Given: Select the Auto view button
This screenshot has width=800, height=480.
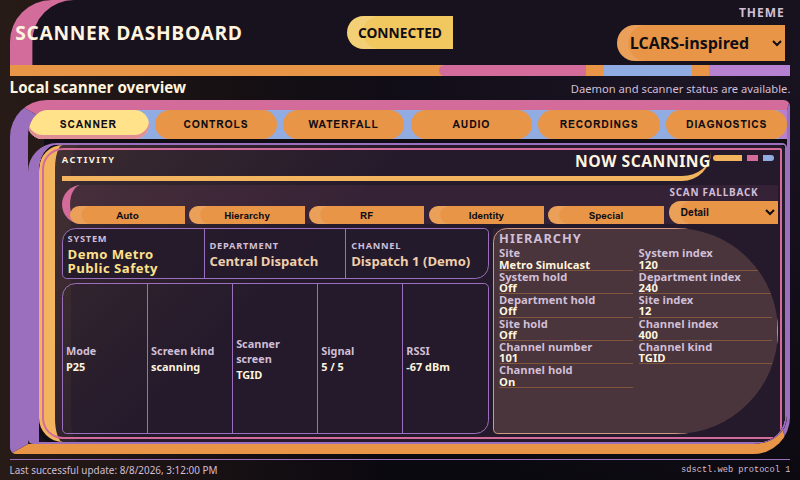Looking at the screenshot, I should (128, 215).
